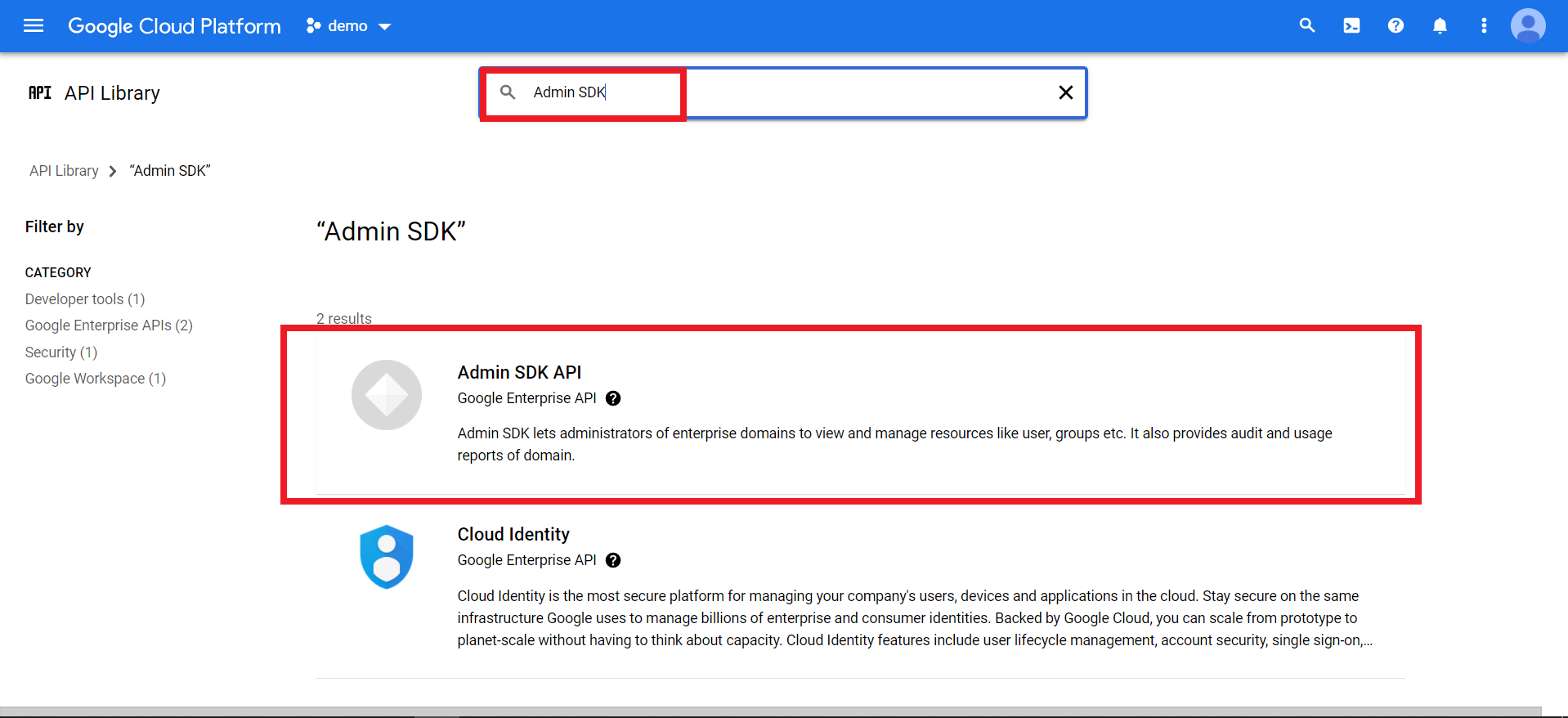This screenshot has height=718, width=1568.
Task: Open the help question mark menu
Action: (x=1396, y=26)
